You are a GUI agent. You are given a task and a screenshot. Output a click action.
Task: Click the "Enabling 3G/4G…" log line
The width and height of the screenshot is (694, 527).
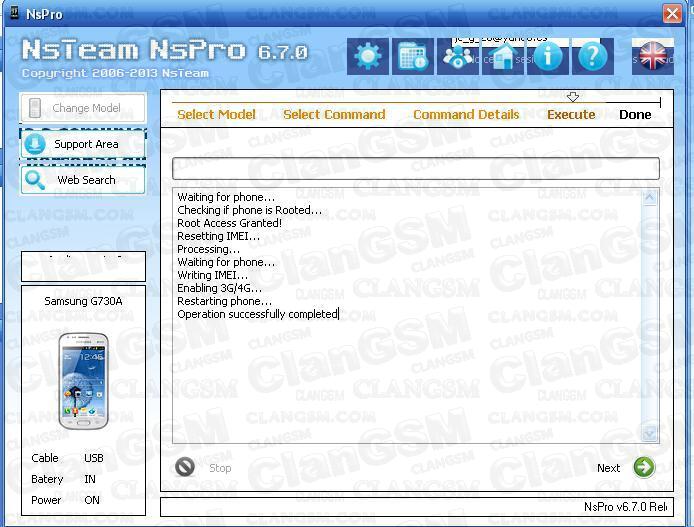(220, 288)
